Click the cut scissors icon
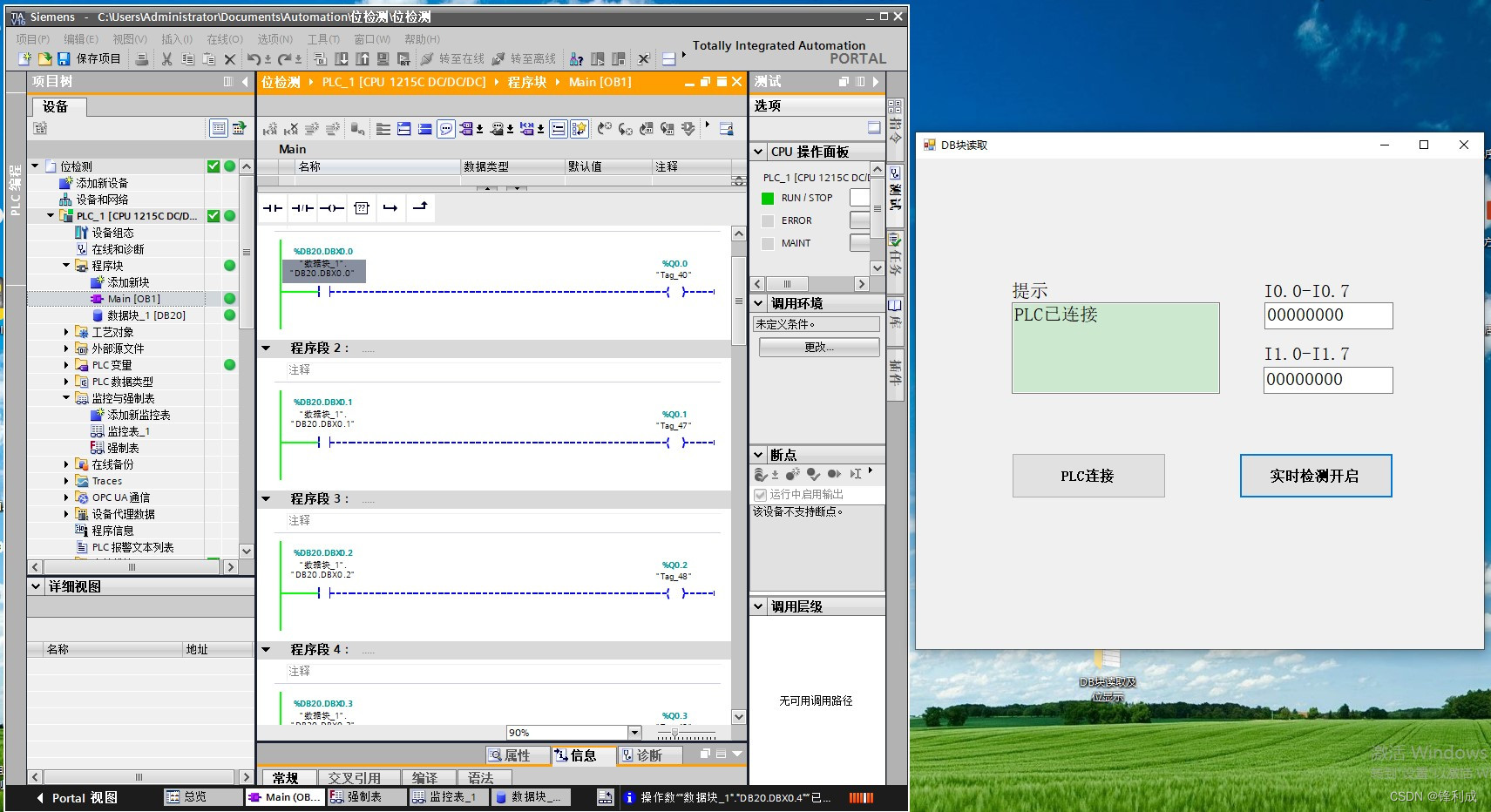Image resolution: width=1491 pixels, height=812 pixels. (x=166, y=58)
